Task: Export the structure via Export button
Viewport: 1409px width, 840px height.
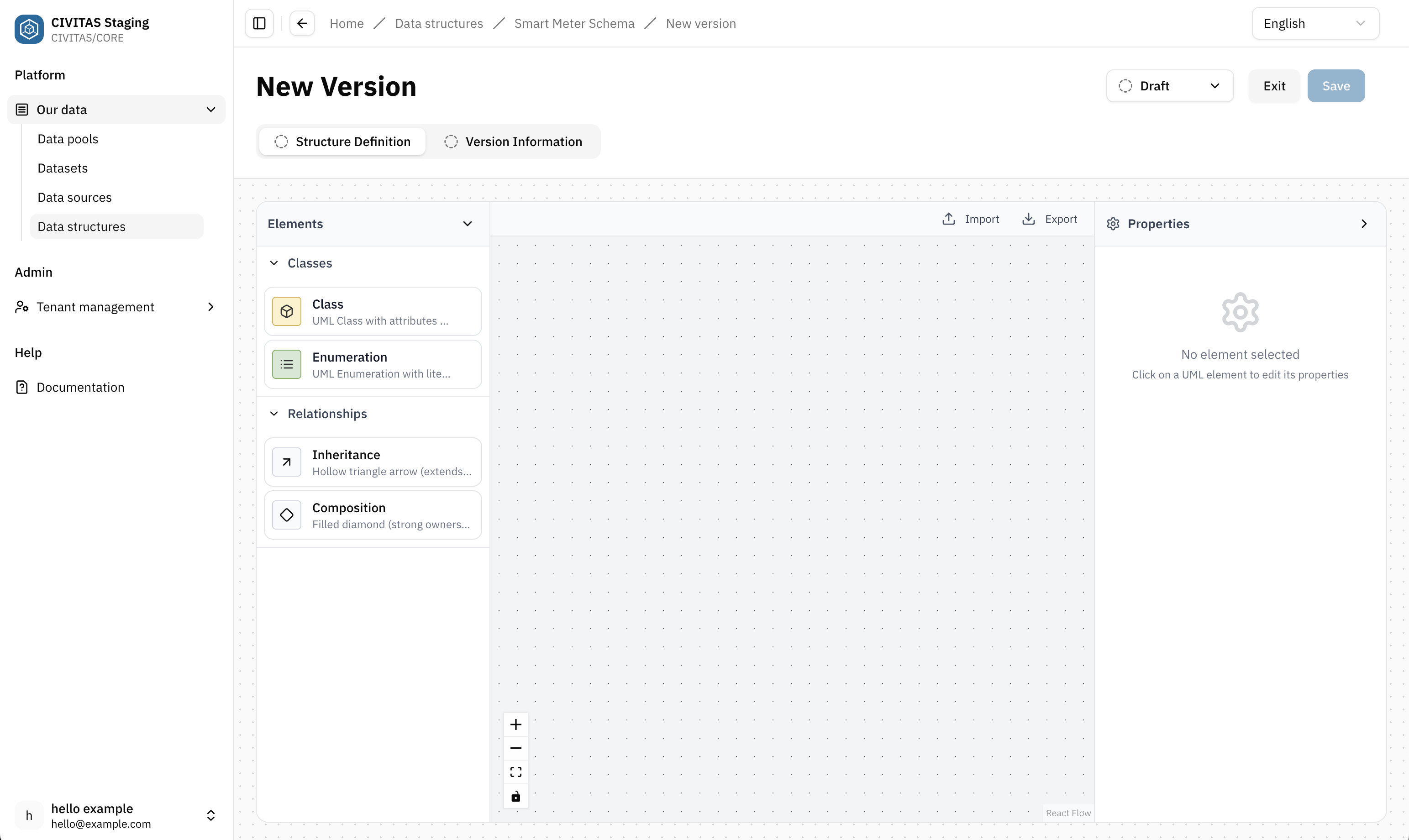Action: (x=1050, y=219)
